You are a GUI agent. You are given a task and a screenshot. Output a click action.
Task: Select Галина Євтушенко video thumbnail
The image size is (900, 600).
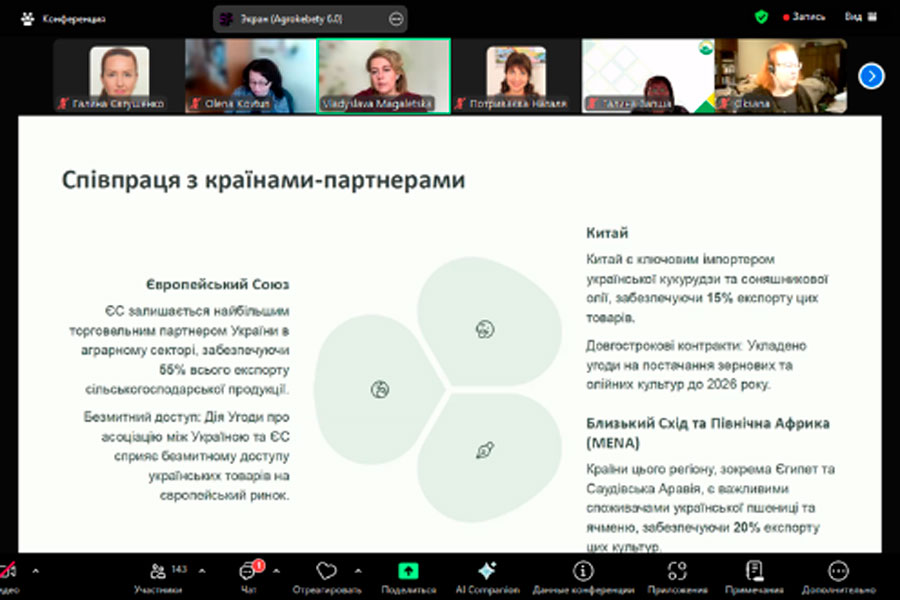point(119,76)
